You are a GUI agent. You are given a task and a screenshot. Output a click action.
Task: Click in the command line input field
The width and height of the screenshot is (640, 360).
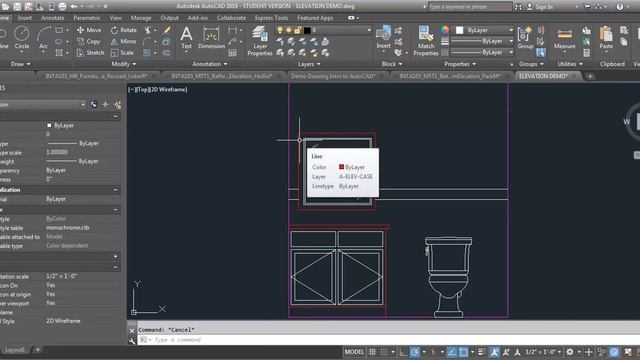click(389, 340)
